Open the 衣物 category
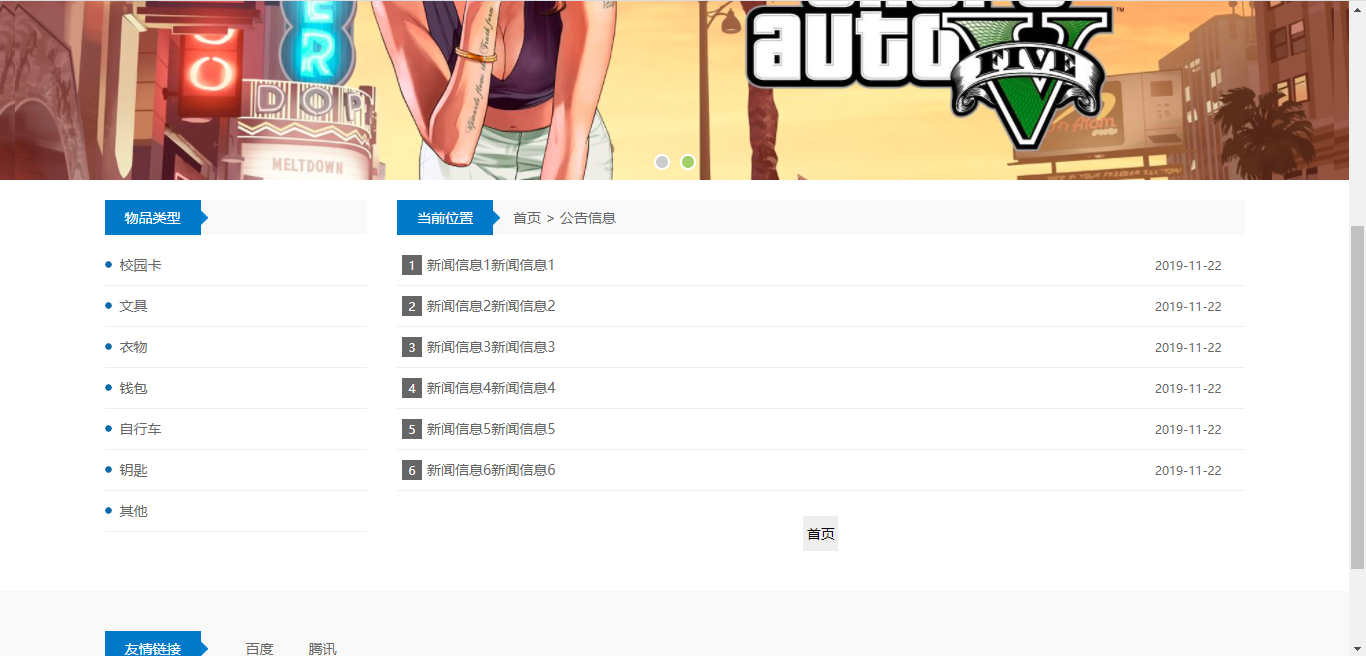This screenshot has height=656, width=1366. click(133, 347)
